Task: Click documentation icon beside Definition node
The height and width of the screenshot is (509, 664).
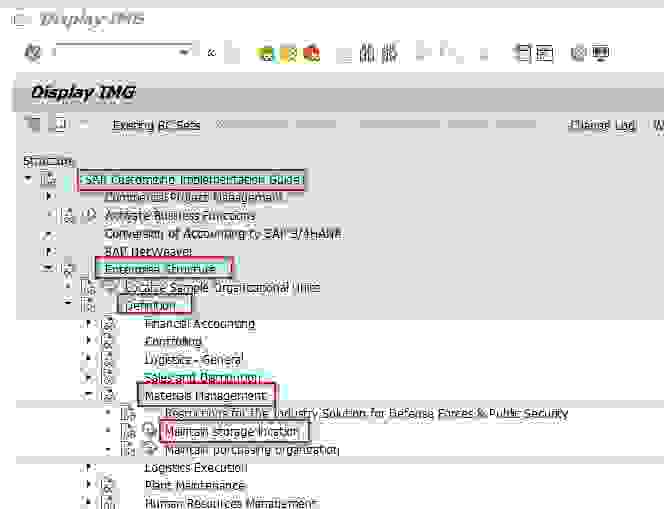Action: [87, 305]
